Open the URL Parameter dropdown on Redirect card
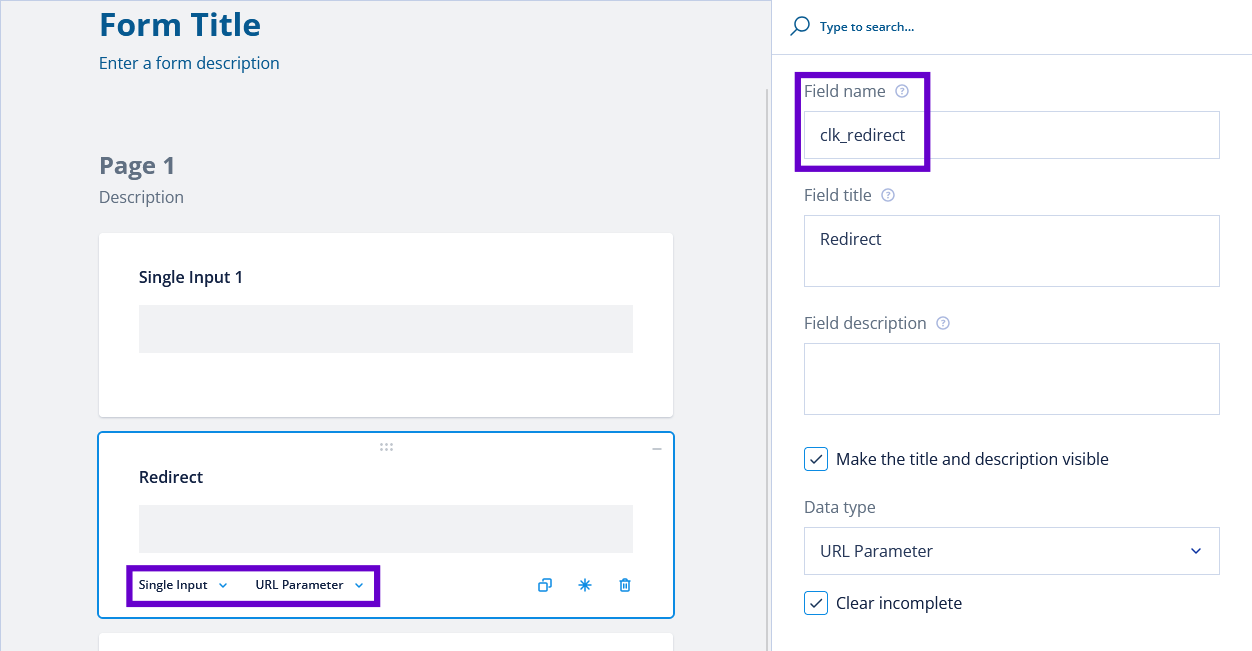 309,585
